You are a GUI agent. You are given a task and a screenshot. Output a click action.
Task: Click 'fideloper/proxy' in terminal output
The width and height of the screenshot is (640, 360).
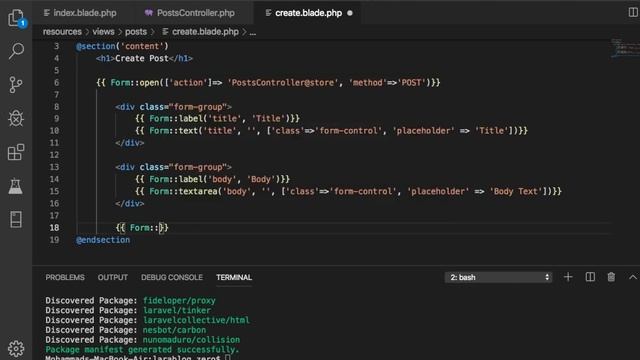(179, 301)
